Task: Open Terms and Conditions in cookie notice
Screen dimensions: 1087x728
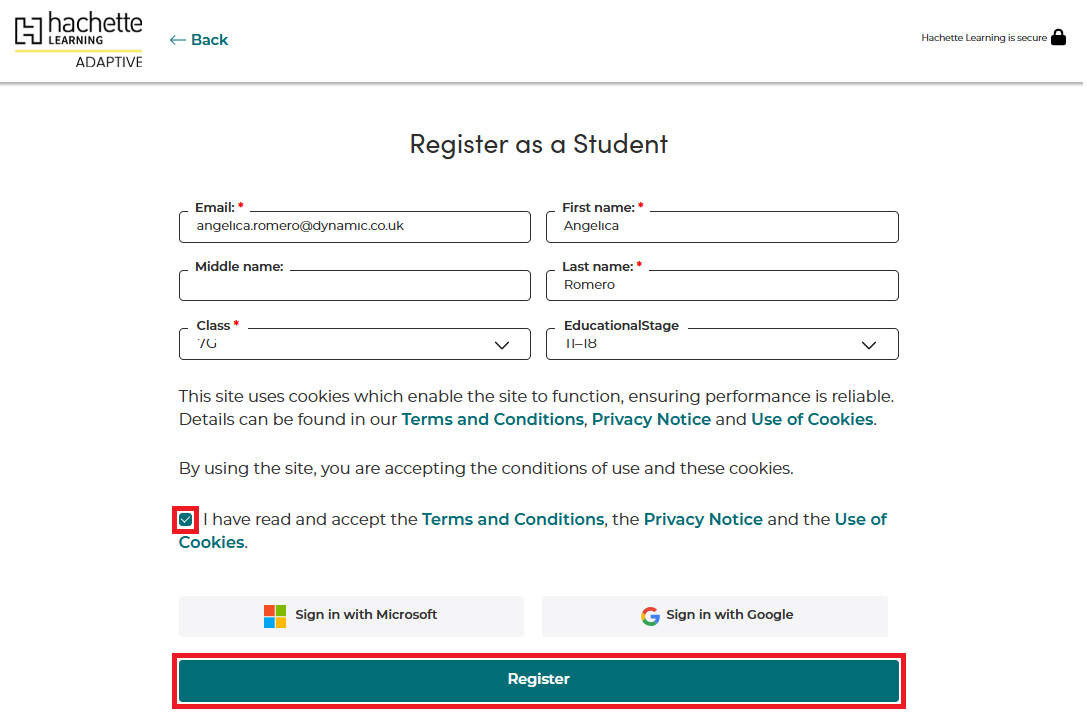Action: [492, 420]
